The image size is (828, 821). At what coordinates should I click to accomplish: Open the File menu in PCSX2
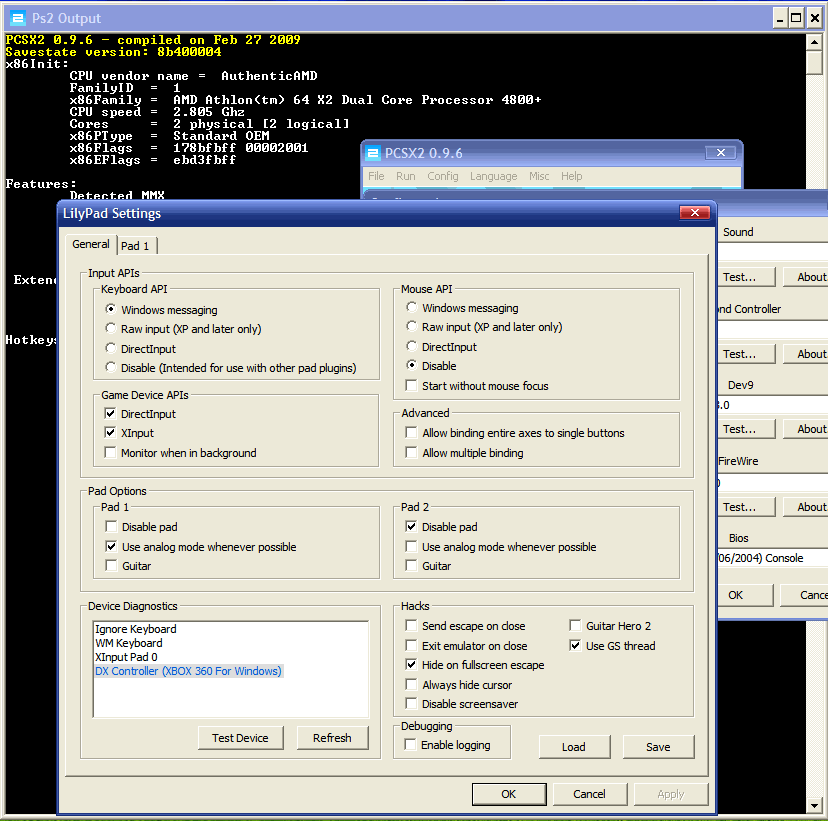pos(376,176)
